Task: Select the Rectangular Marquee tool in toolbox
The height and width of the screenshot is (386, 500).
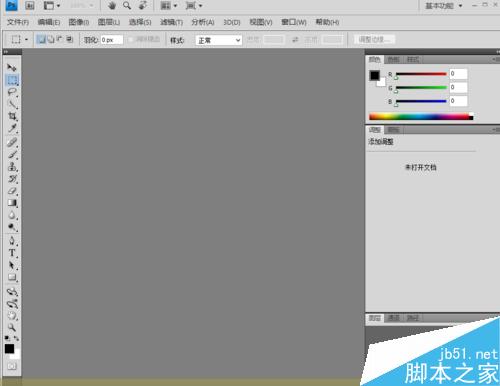Action: 12,80
